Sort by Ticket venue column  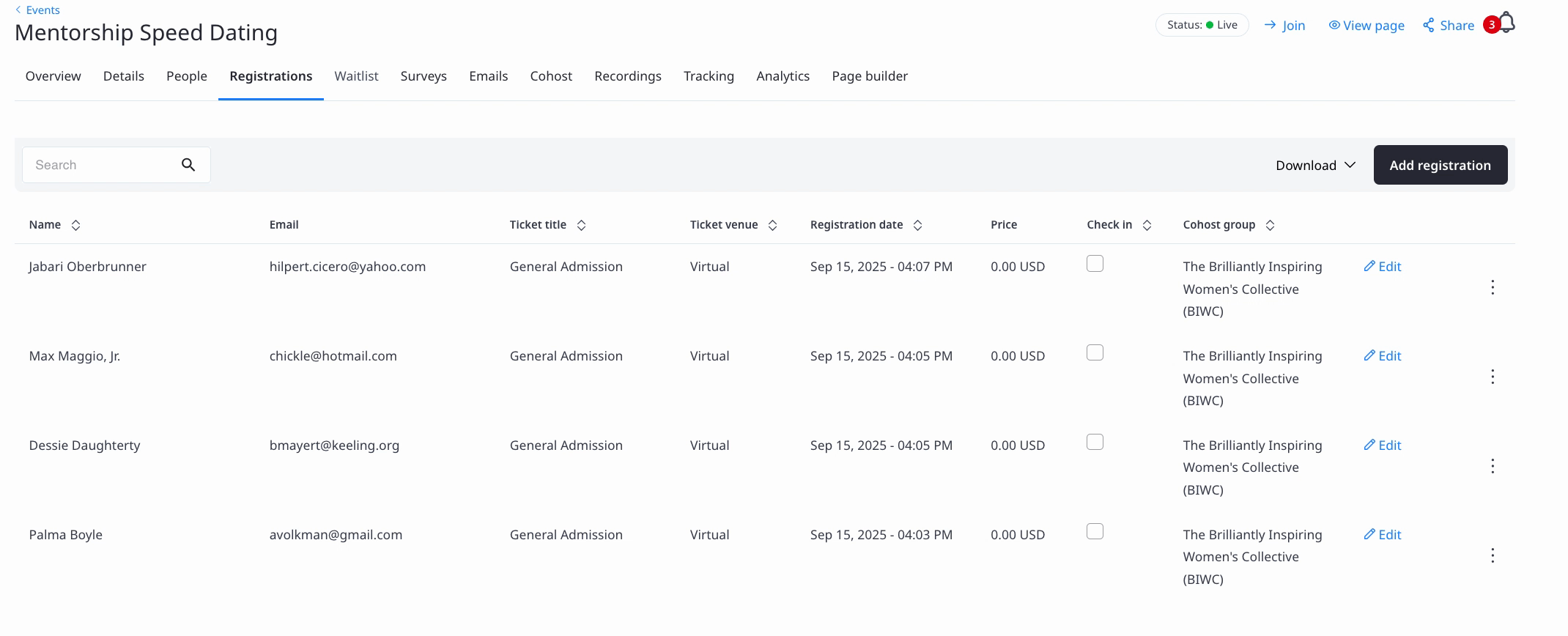(772, 226)
